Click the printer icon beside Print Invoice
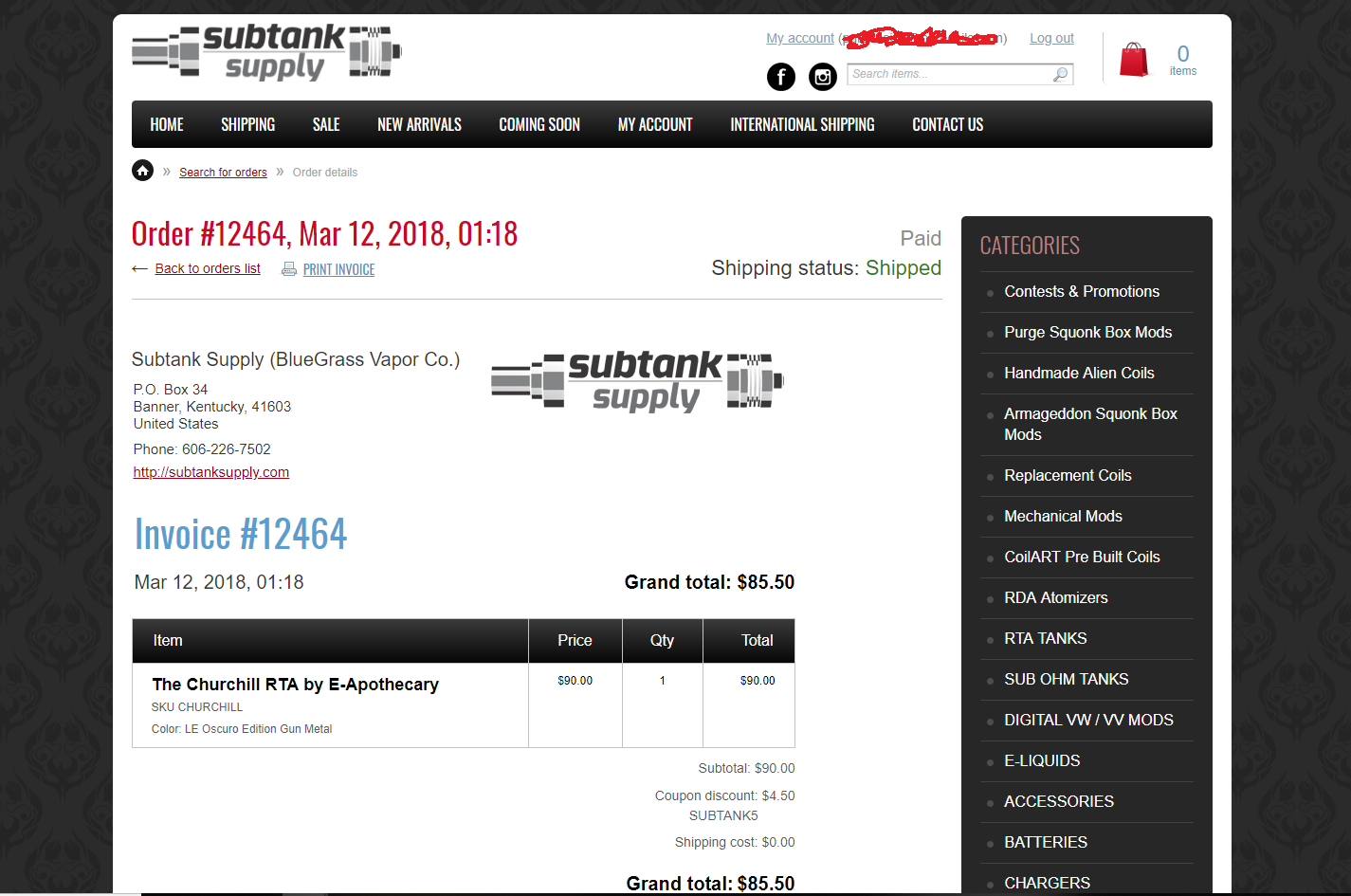 (x=289, y=269)
